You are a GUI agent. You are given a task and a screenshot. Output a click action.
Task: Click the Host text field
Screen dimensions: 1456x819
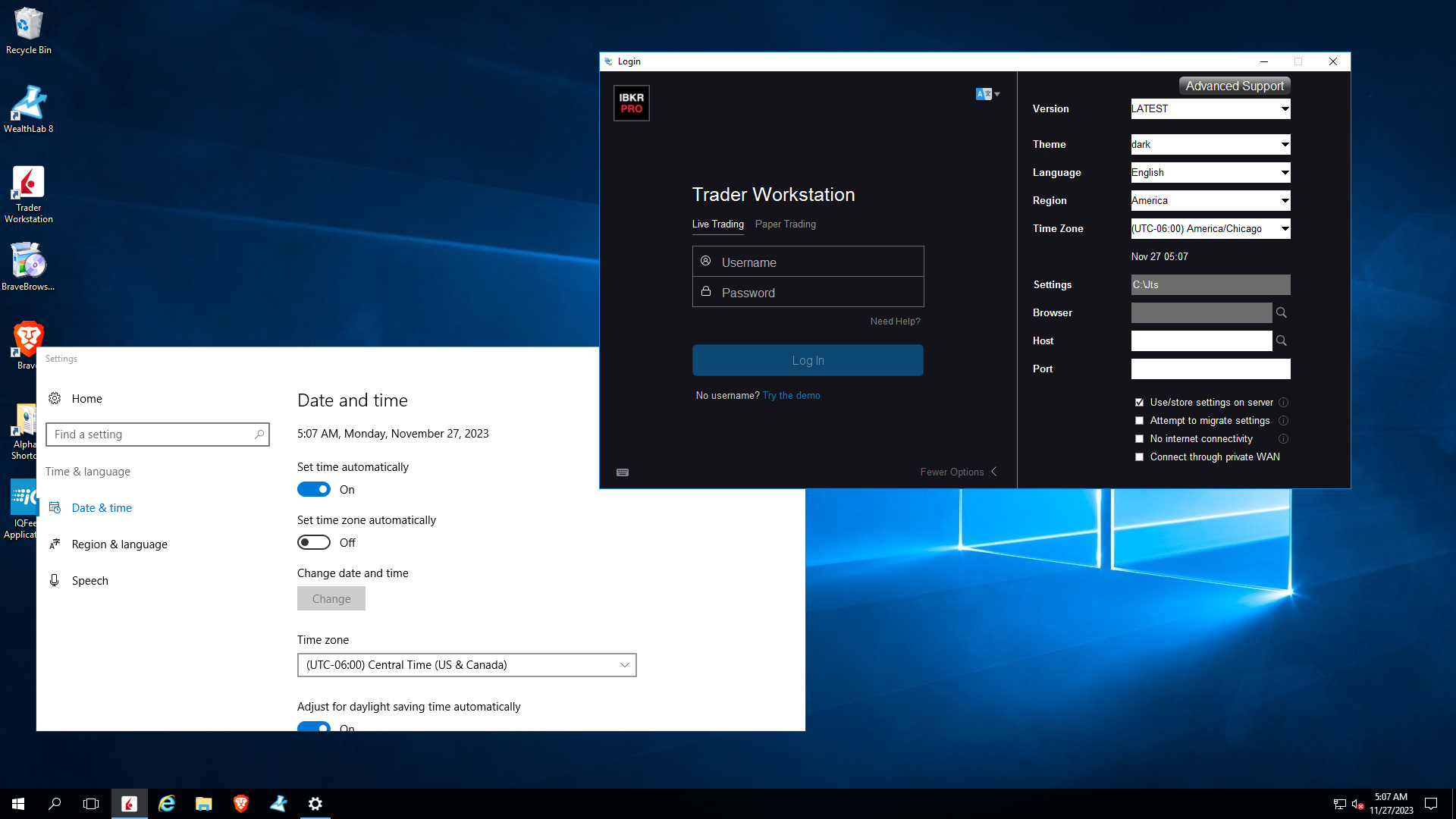coord(1201,340)
